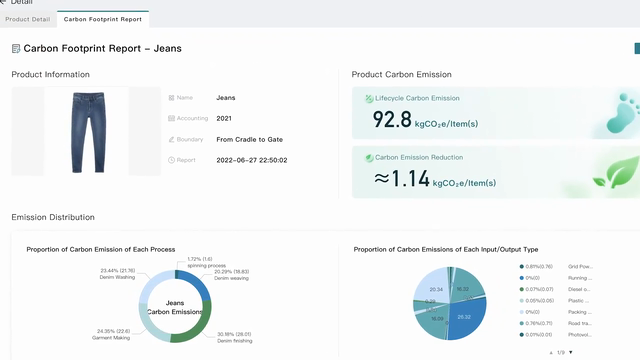Image resolution: width=640 pixels, height=360 pixels.
Task: Click the Lifecycle Carbon Emission icon
Action: click(369, 98)
